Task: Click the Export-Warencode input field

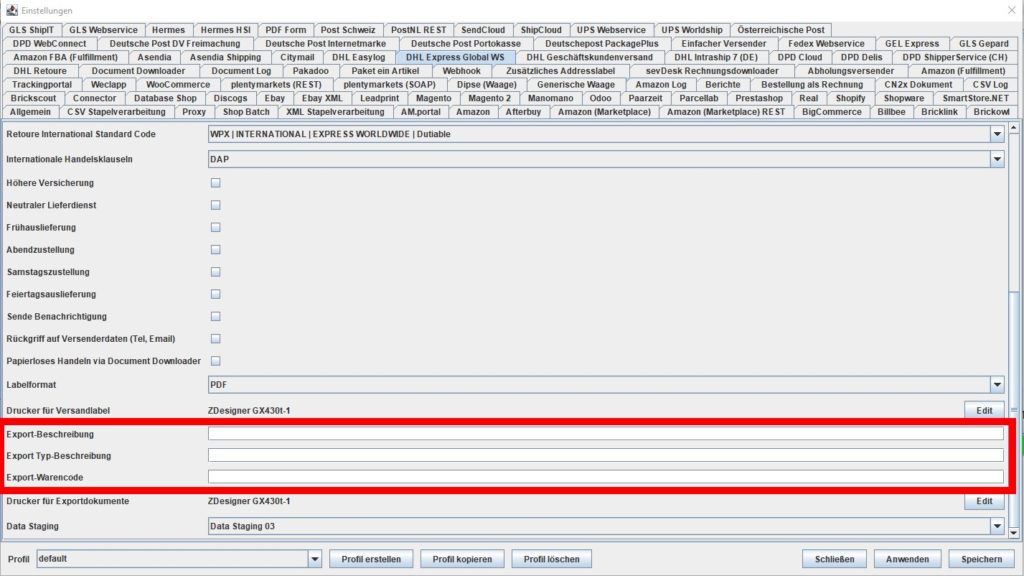Action: click(x=605, y=477)
